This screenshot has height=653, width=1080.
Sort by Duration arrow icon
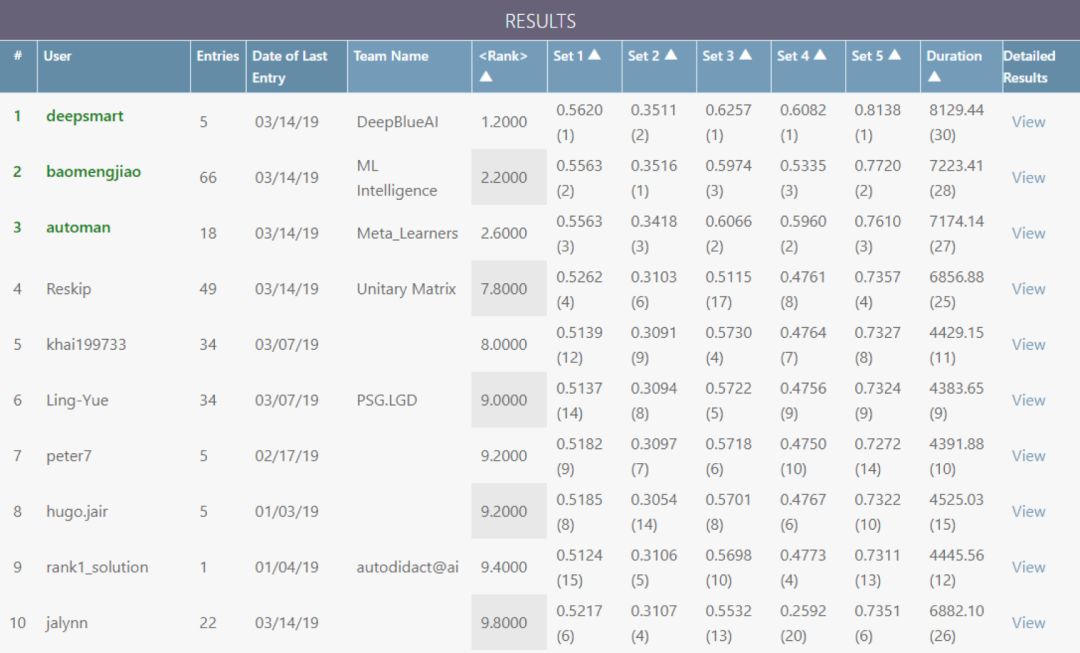pos(933,77)
